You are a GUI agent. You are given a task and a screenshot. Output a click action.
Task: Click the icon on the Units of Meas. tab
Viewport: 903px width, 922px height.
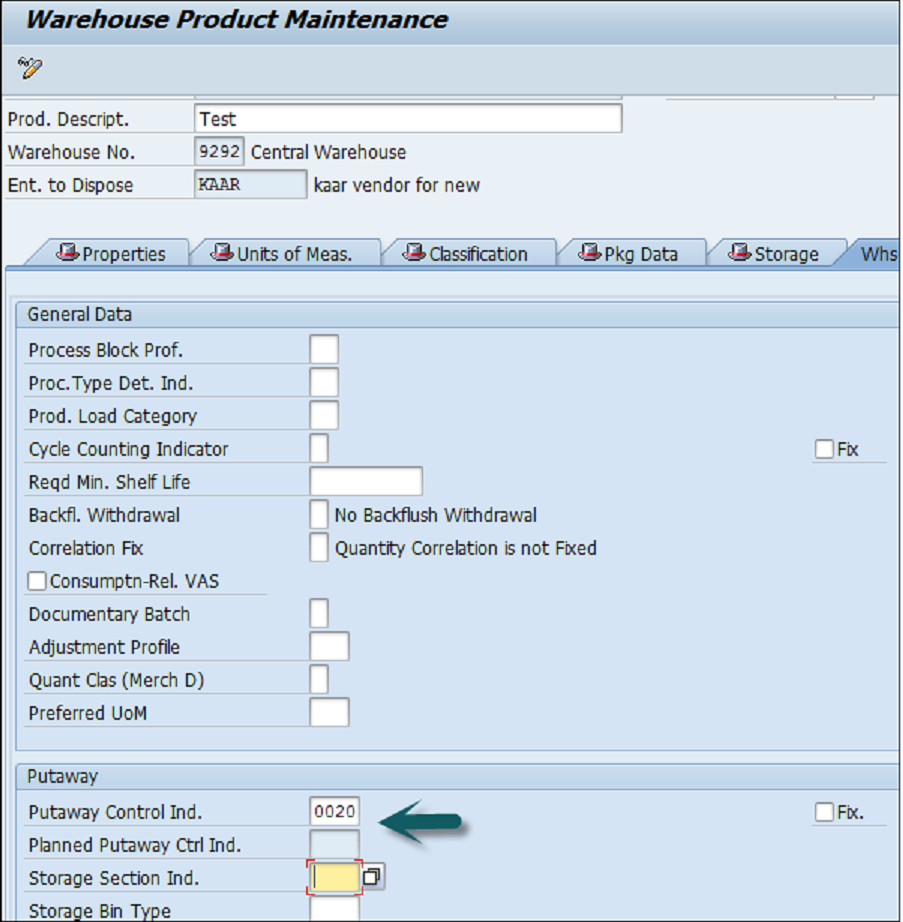pos(220,254)
